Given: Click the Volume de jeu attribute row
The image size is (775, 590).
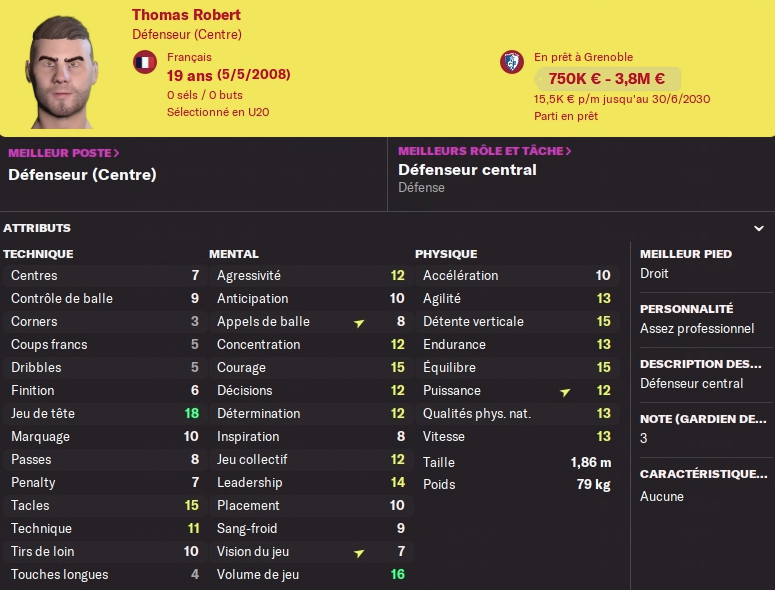Looking at the screenshot, I should pyautogui.click(x=310, y=574).
